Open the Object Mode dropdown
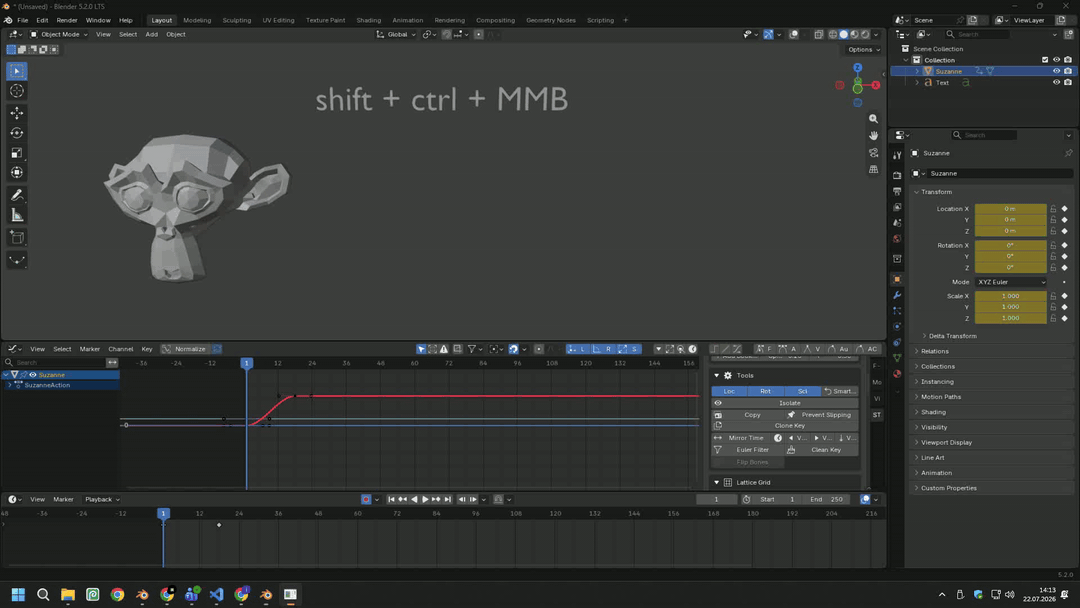 coord(59,34)
